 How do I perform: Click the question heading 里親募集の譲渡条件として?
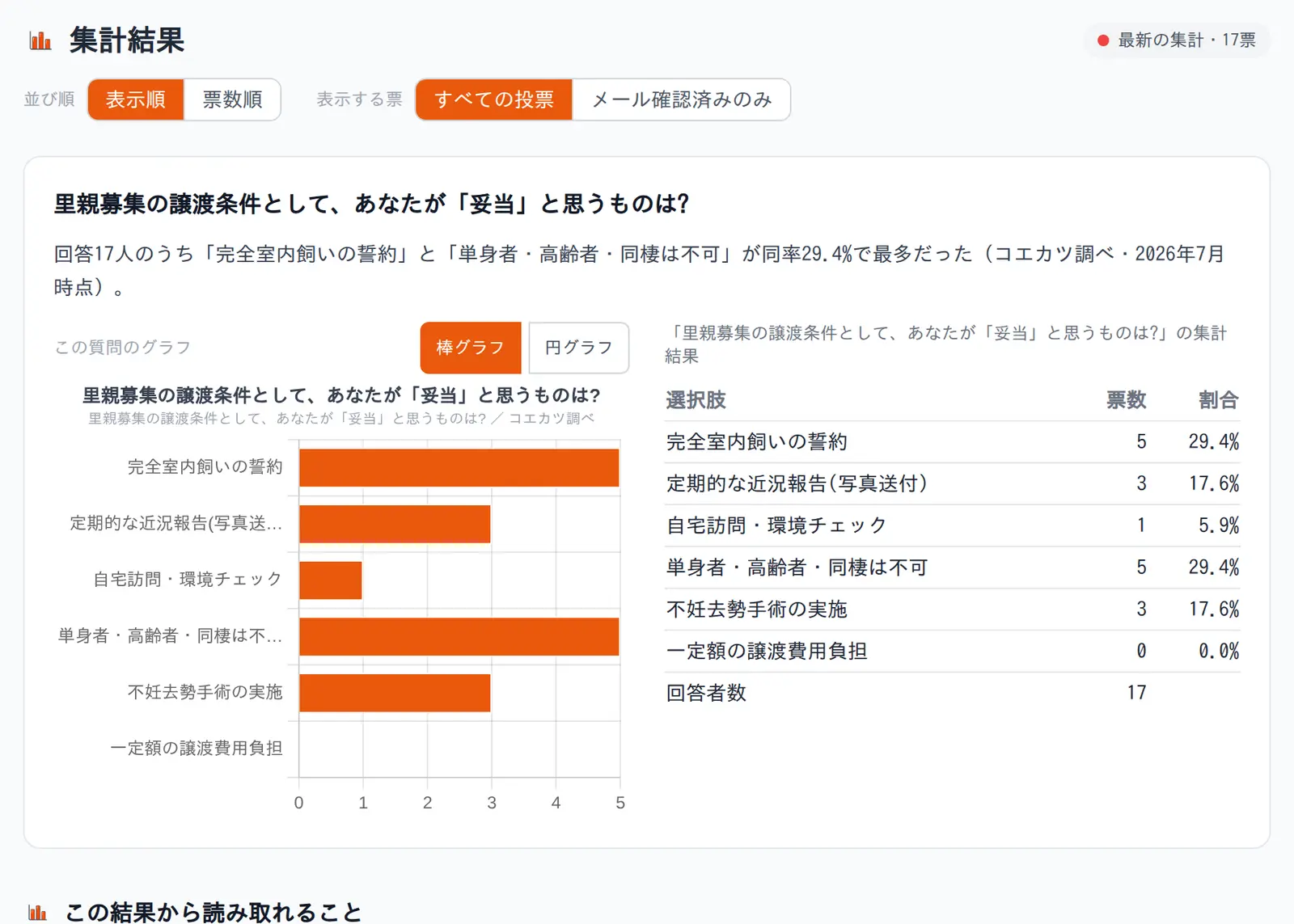(371, 204)
